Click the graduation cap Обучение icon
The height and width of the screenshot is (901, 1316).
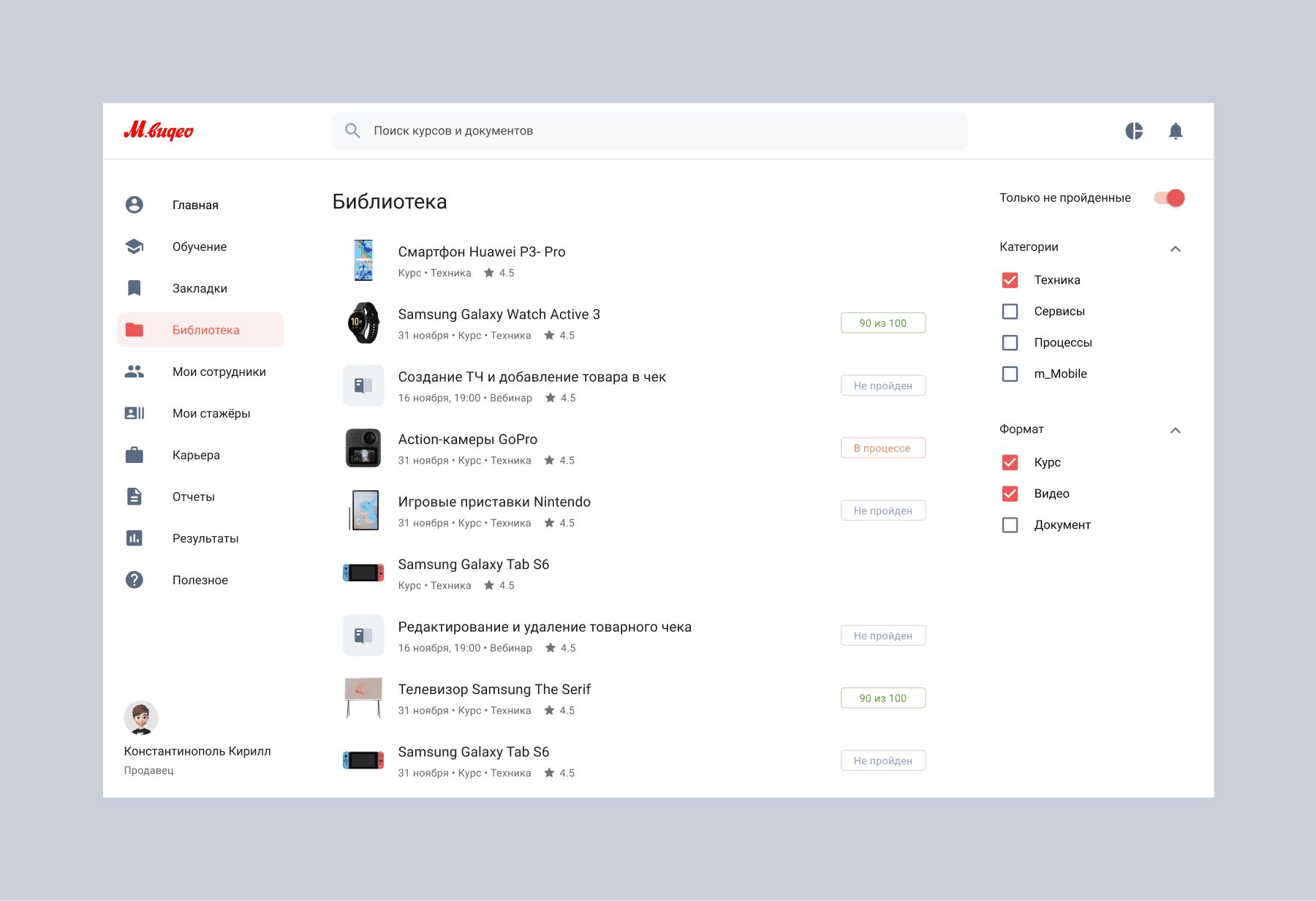click(135, 246)
